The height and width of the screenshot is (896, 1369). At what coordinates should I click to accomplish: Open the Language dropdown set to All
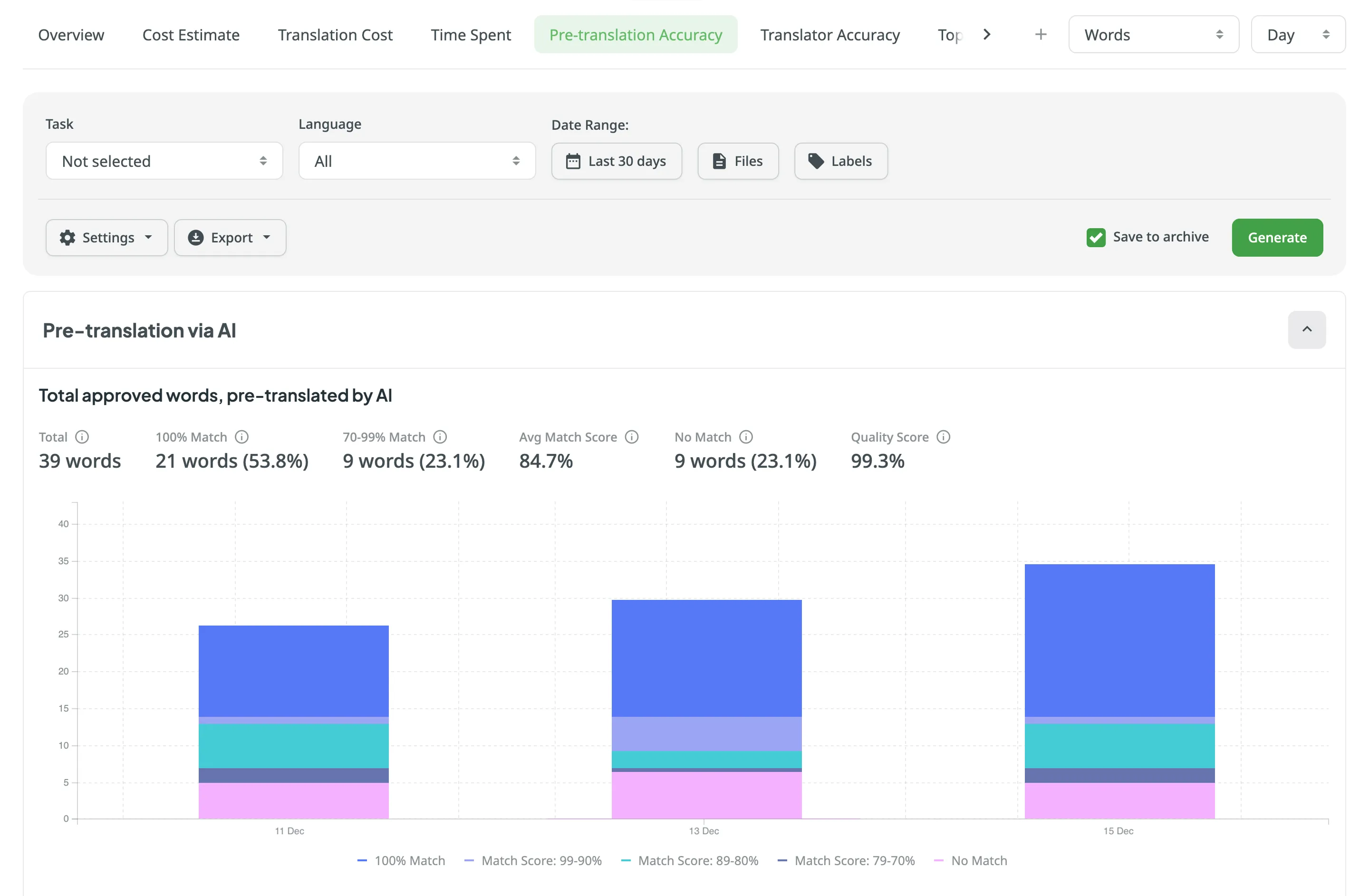[416, 161]
